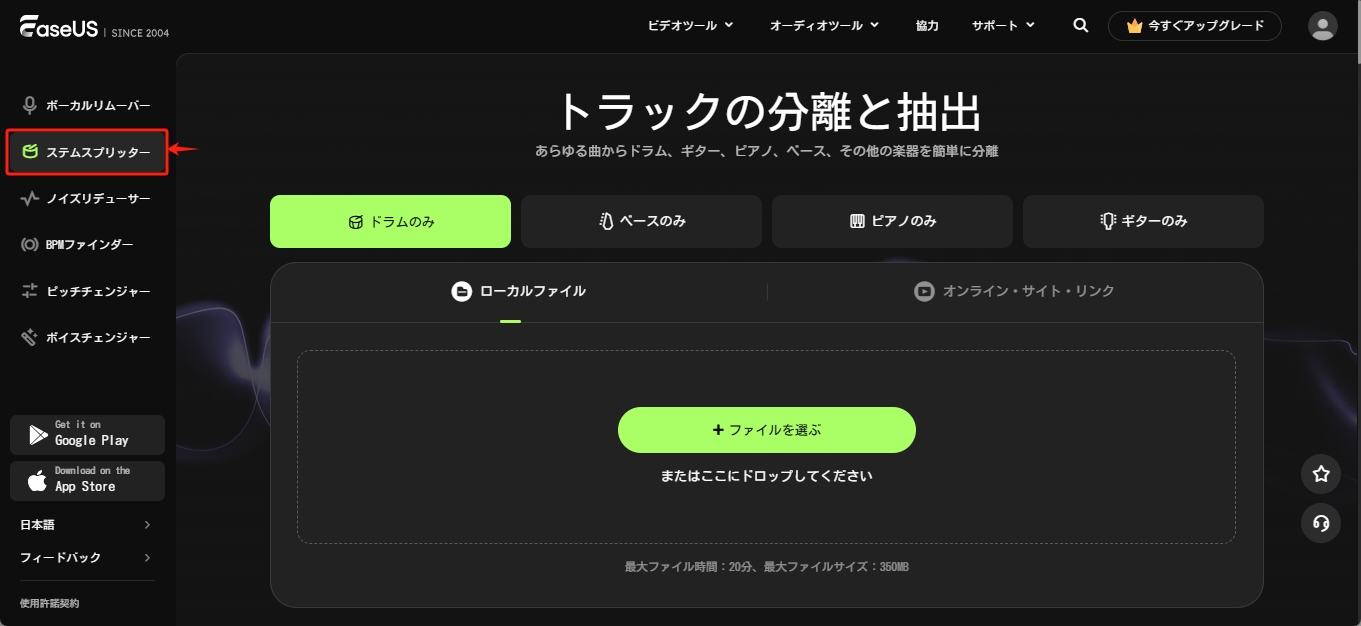Select the ギターのみ separation mode
Screen dimensions: 1361x626
pyautogui.click(x=1143, y=221)
